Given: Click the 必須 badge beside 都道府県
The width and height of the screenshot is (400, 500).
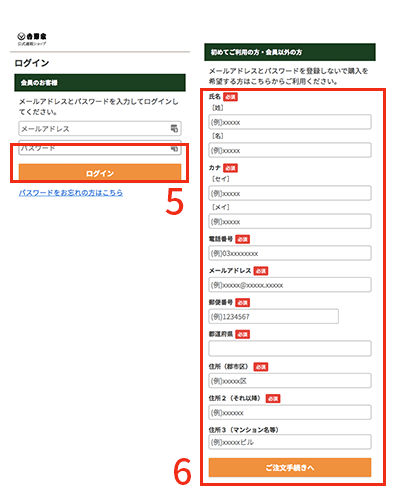Looking at the screenshot, I should [242, 334].
